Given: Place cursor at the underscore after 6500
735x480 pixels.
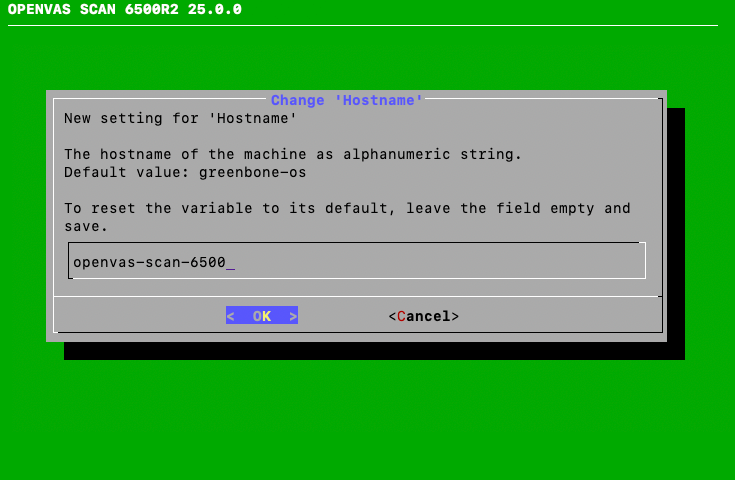Looking at the screenshot, I should [x=230, y=263].
